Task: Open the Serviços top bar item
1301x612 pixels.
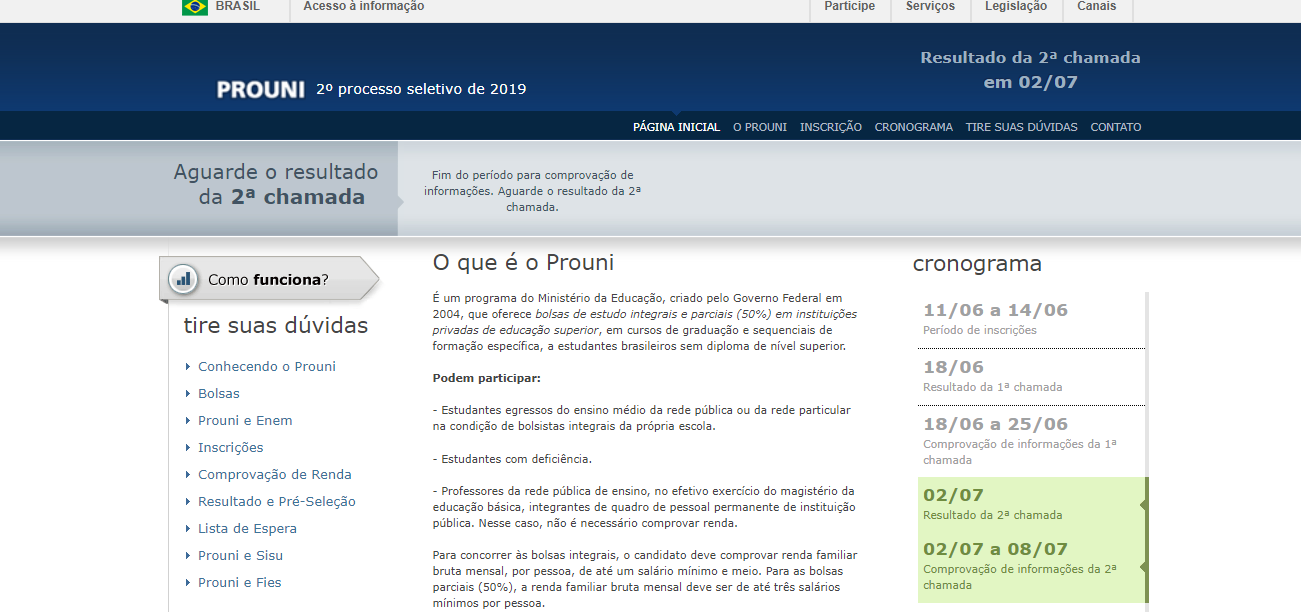Action: [x=930, y=6]
